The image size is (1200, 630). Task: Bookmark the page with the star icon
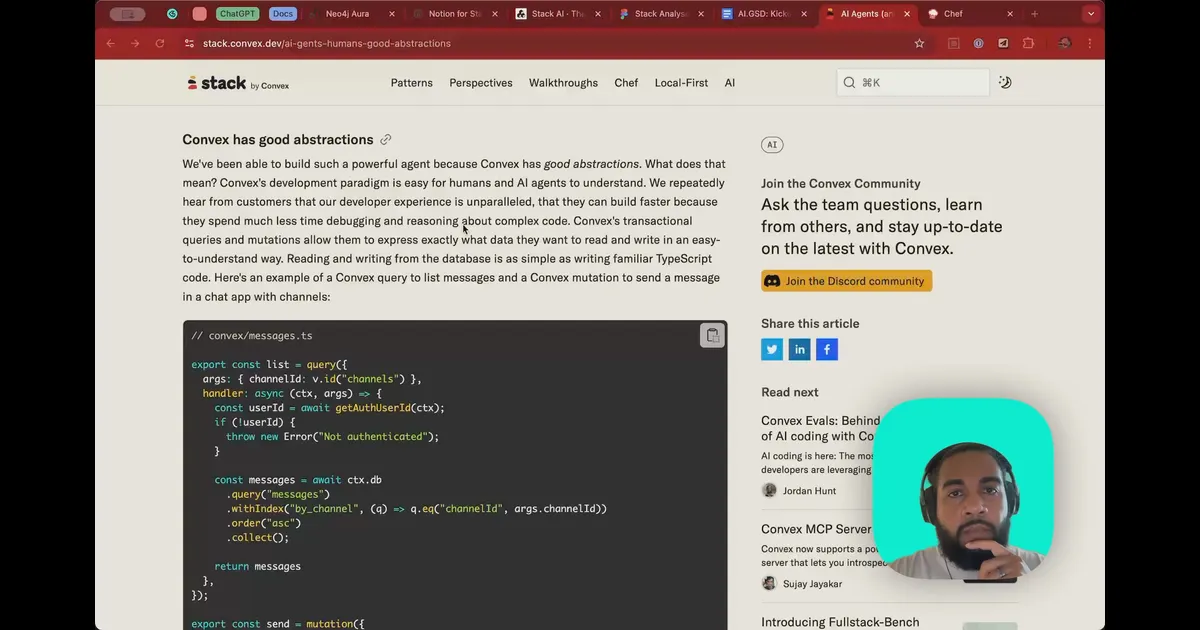(919, 43)
